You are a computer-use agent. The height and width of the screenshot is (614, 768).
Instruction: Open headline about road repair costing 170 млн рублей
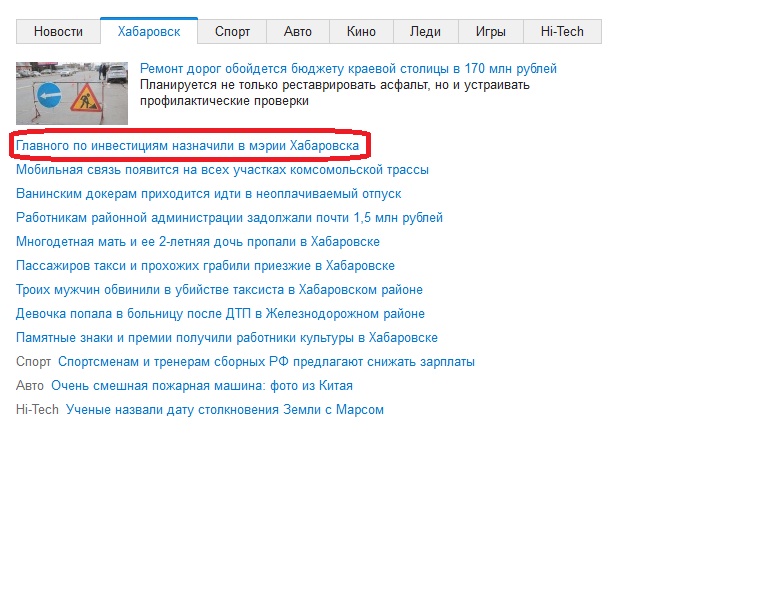(x=348, y=69)
